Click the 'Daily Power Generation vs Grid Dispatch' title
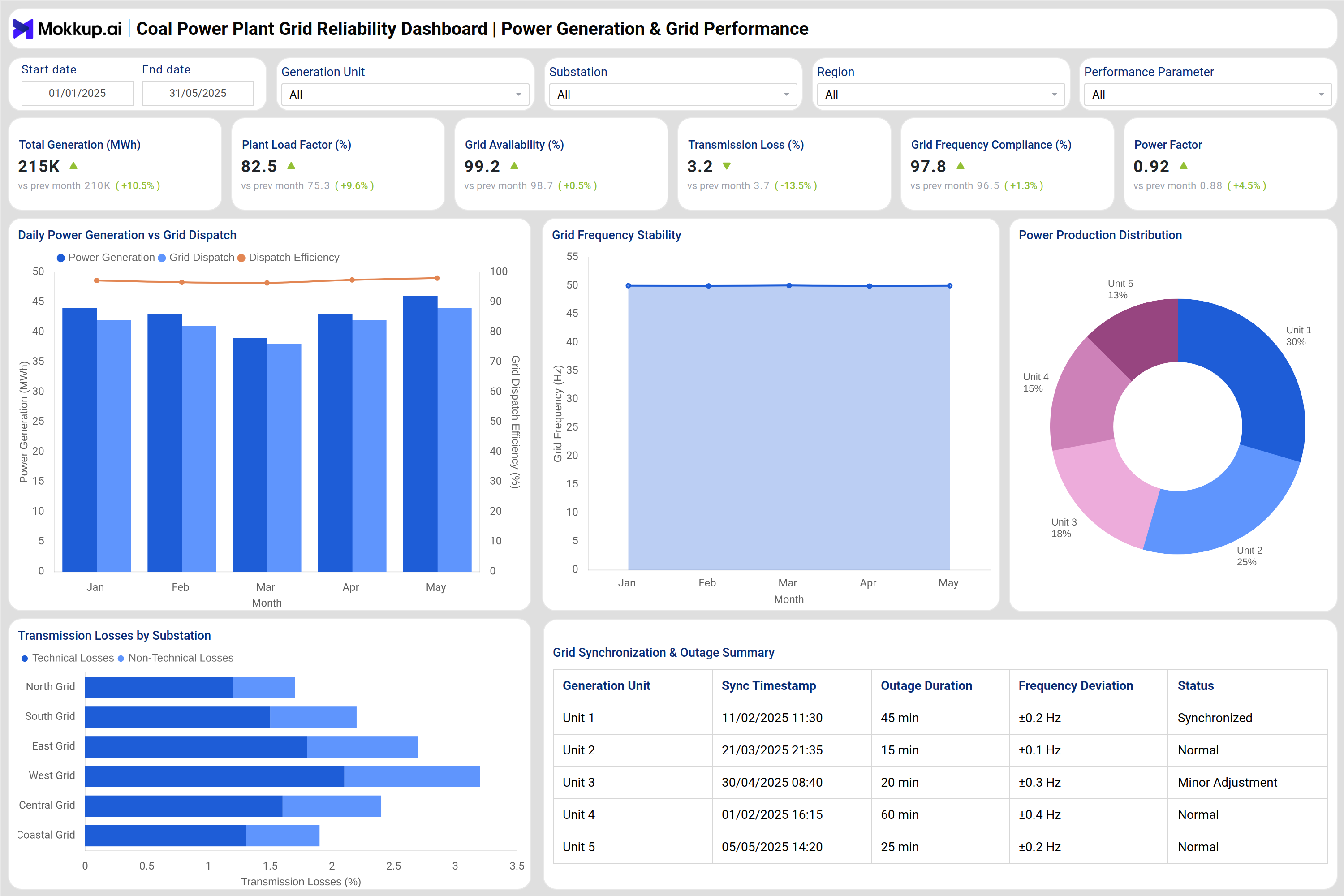This screenshot has height=896, width=1344. 127,235
